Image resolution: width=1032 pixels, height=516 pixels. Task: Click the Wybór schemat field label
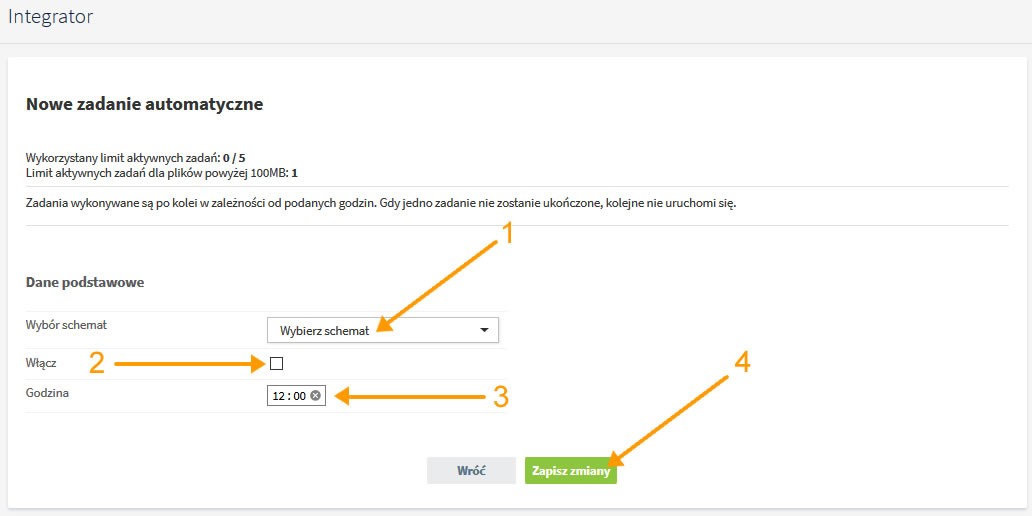point(66,324)
